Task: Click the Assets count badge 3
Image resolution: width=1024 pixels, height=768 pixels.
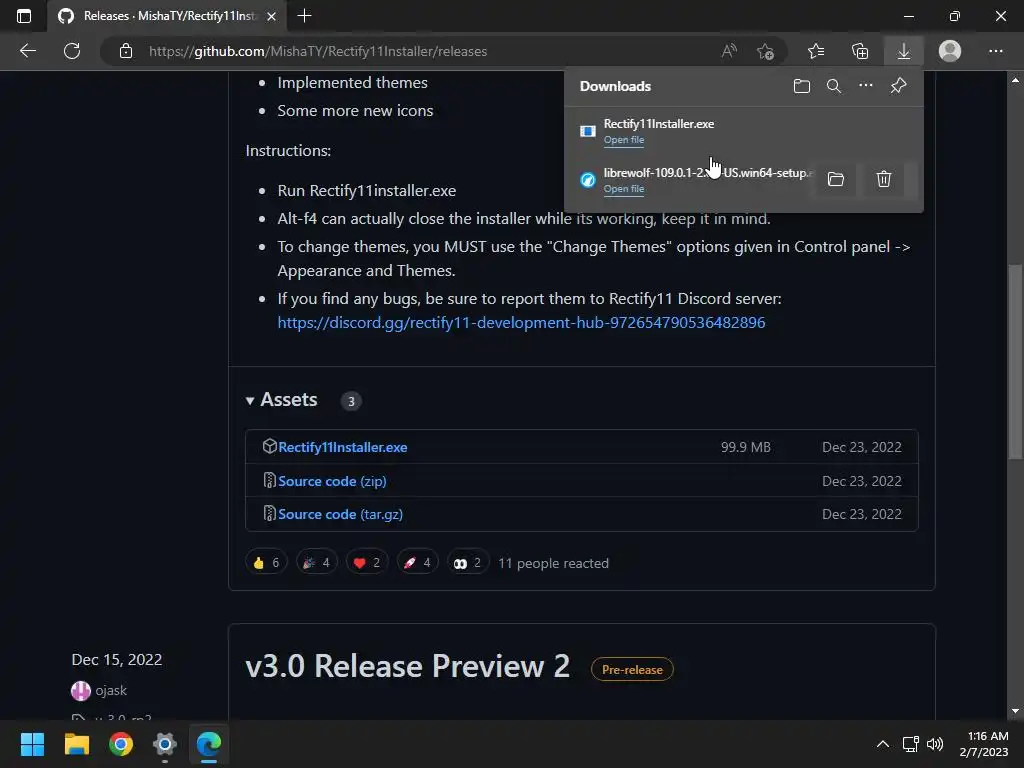Action: (351, 401)
